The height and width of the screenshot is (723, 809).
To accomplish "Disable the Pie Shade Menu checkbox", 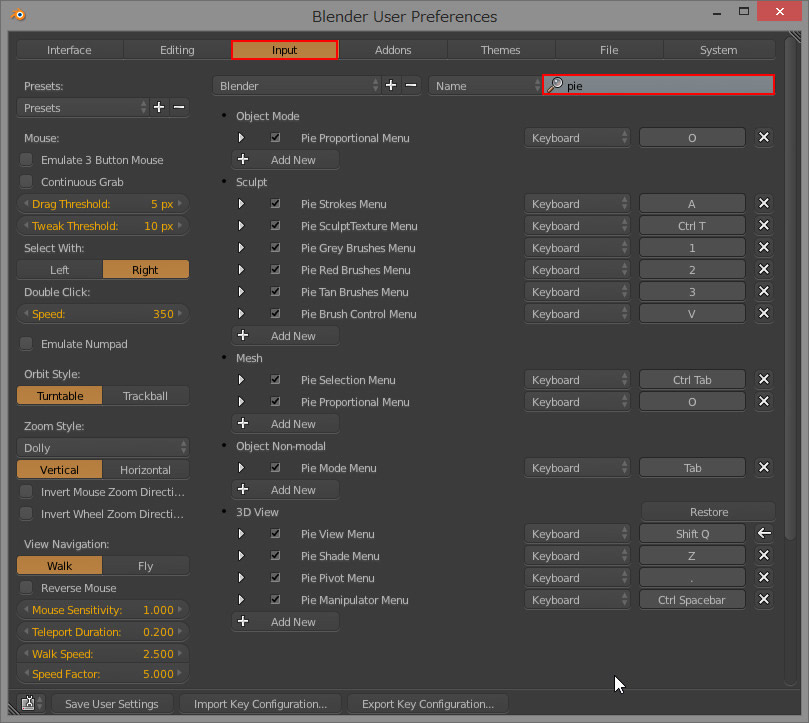I will (276, 555).
